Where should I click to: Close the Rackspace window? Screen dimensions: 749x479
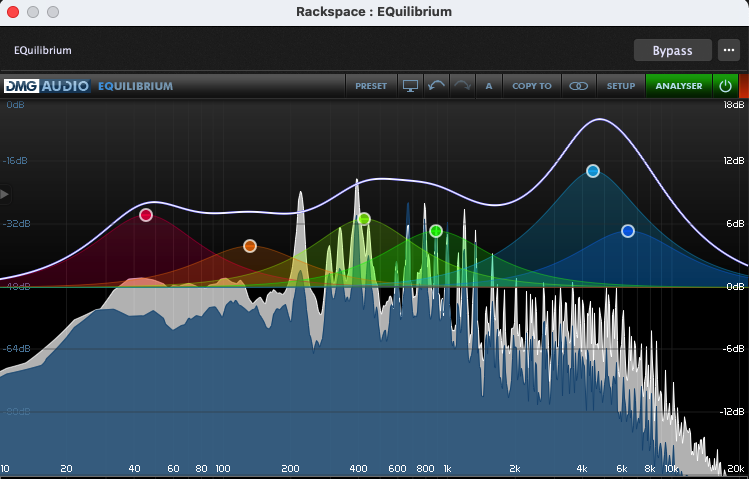click(x=13, y=12)
